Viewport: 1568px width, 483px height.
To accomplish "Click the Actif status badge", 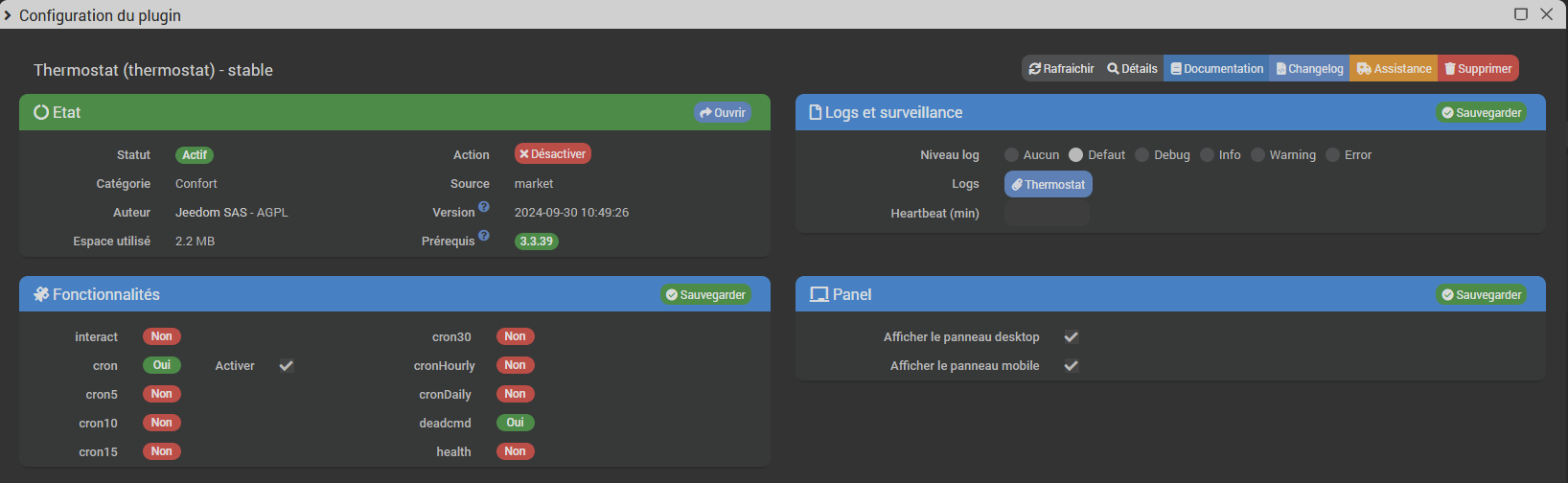I will [x=195, y=154].
